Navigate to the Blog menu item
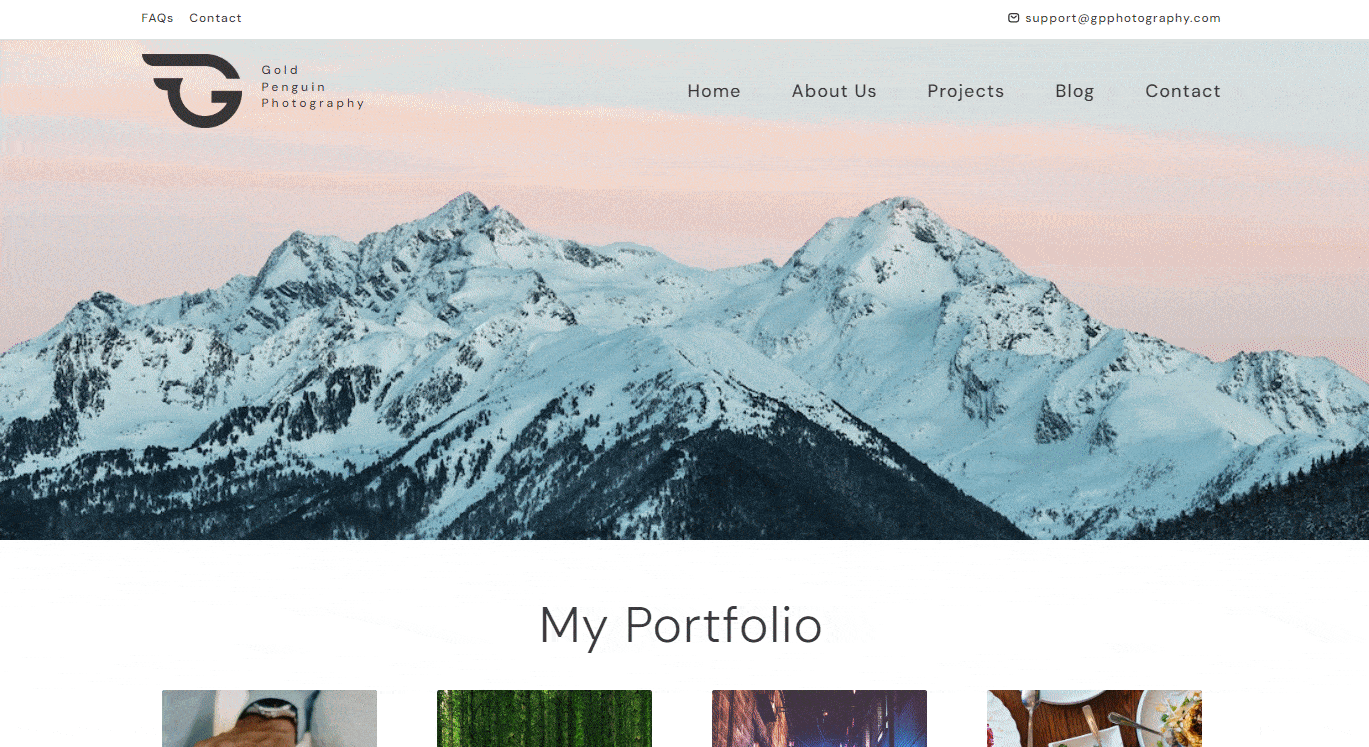This screenshot has height=747, width=1369. point(1074,91)
